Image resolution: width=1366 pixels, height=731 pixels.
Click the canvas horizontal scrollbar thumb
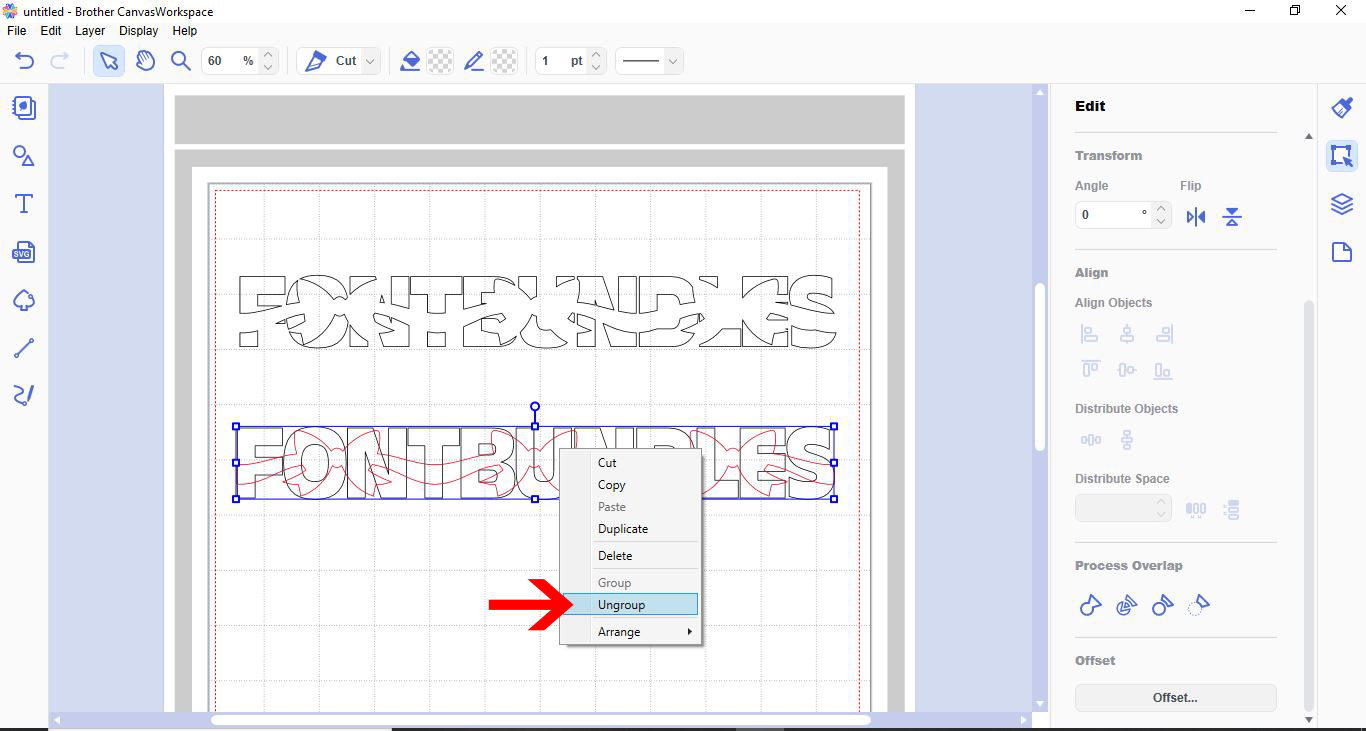540,720
